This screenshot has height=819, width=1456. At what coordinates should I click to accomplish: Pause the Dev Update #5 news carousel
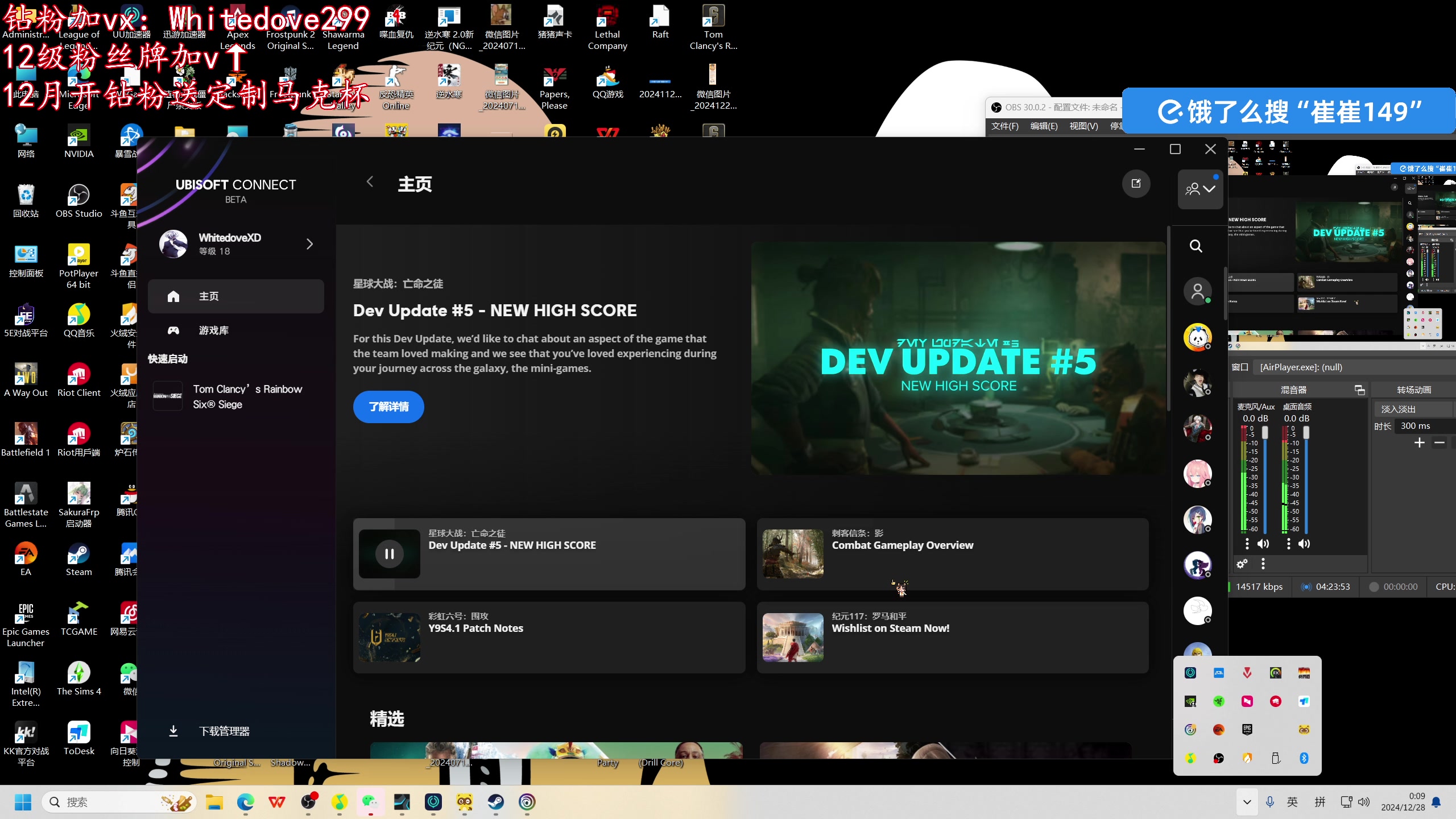click(x=390, y=553)
